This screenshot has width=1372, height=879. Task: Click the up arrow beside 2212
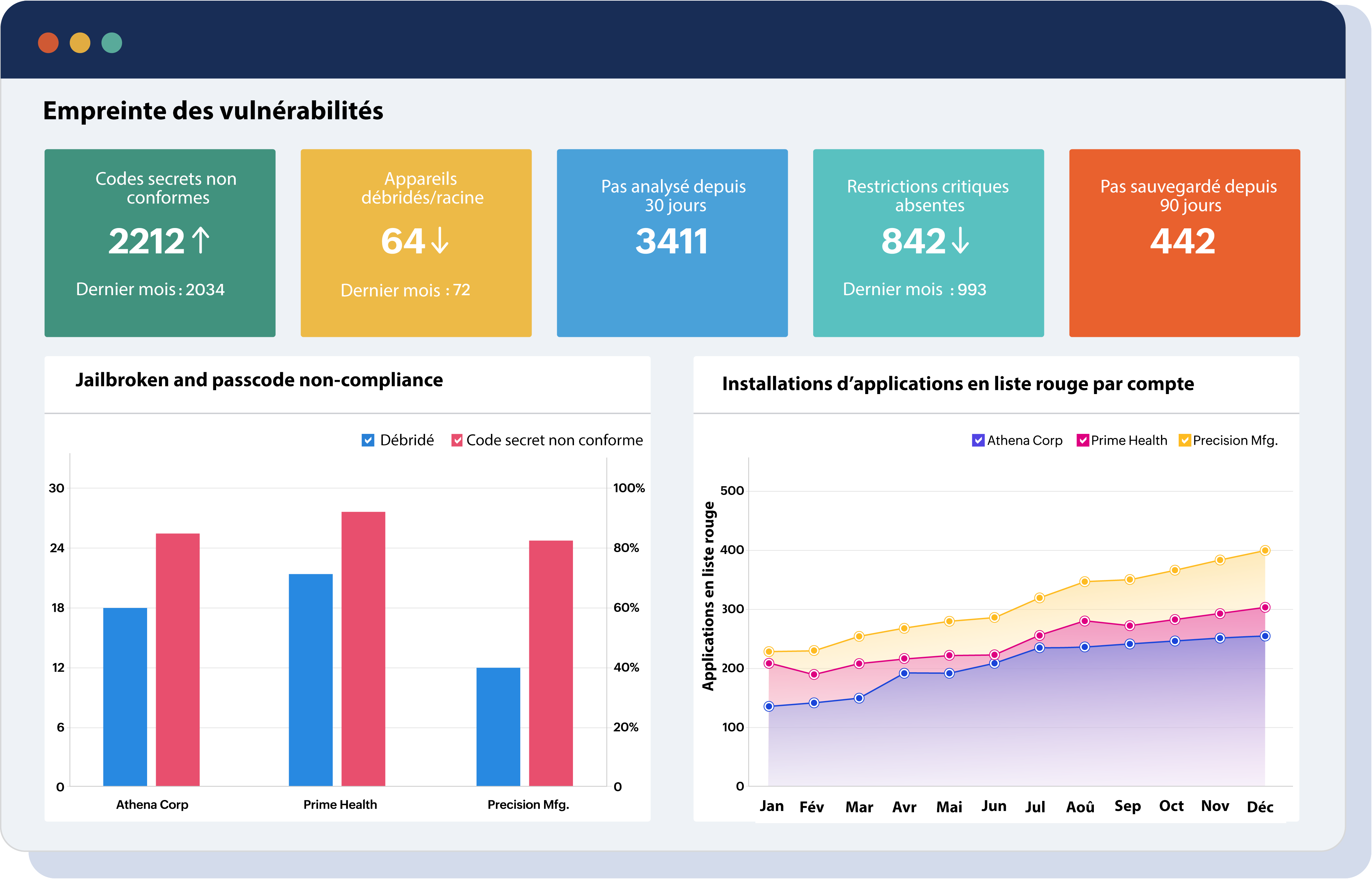(x=200, y=240)
